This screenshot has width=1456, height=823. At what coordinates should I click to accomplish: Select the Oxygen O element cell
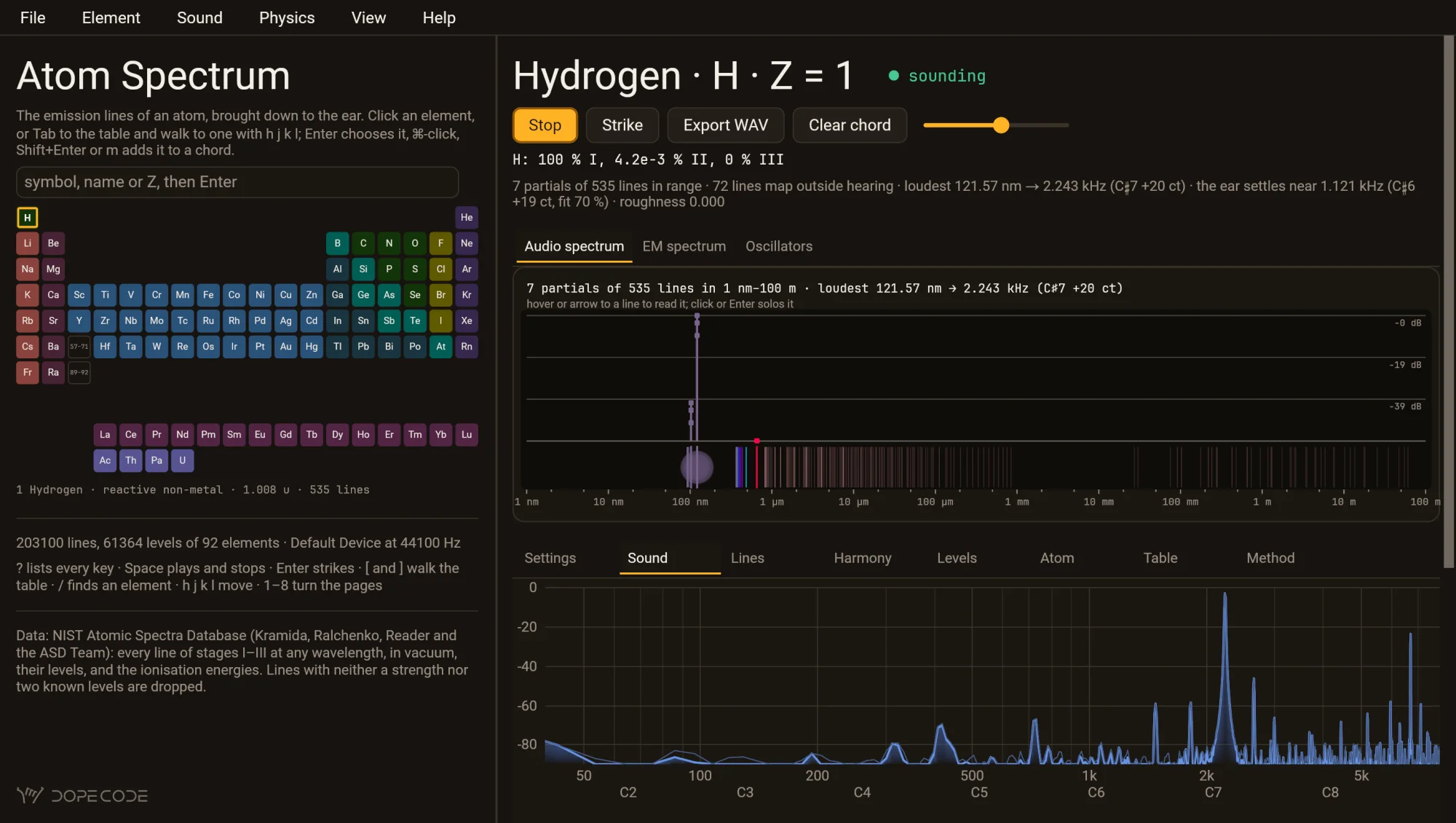click(x=415, y=243)
